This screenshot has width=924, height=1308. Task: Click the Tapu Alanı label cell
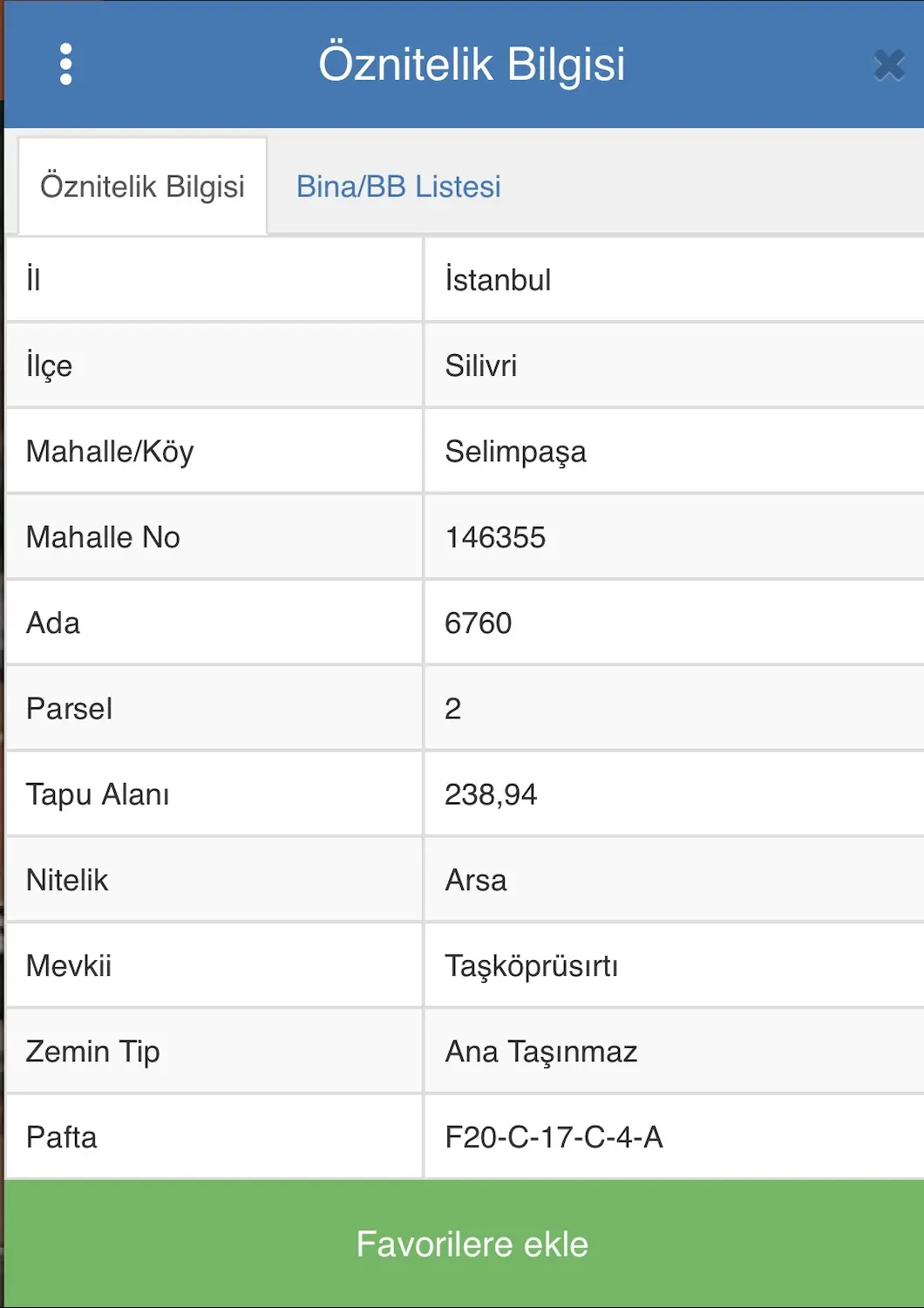(214, 794)
